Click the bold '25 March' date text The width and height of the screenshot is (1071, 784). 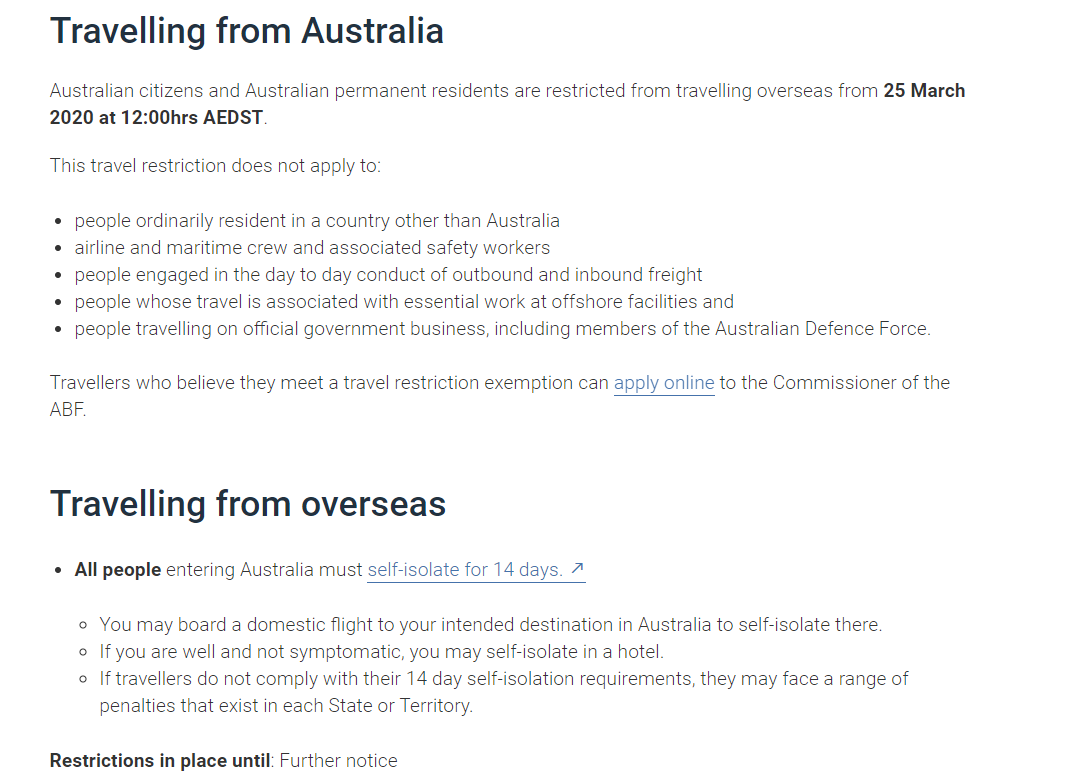pos(924,91)
